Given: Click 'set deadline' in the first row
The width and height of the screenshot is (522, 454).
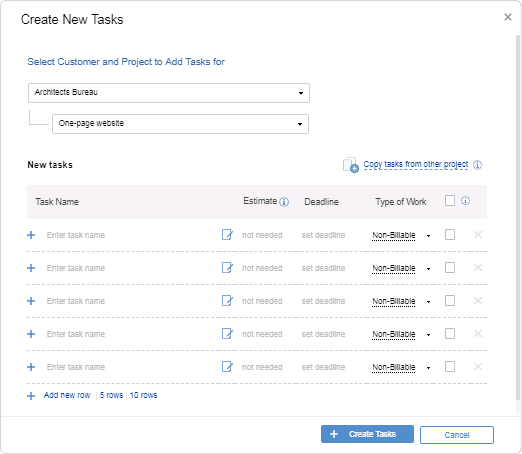Looking at the screenshot, I should [323, 235].
